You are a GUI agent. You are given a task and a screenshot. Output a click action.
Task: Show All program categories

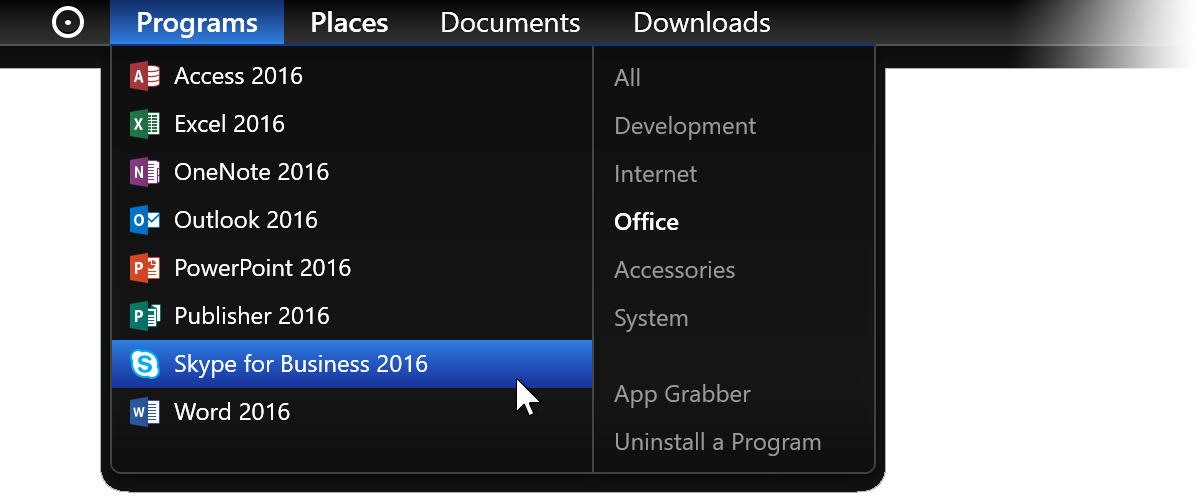(x=628, y=78)
